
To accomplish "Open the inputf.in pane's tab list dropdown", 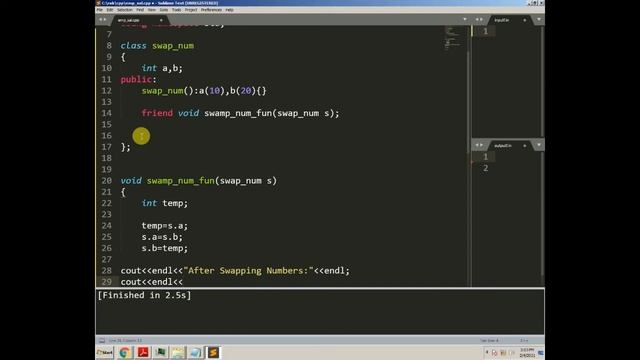I will 539,20.
